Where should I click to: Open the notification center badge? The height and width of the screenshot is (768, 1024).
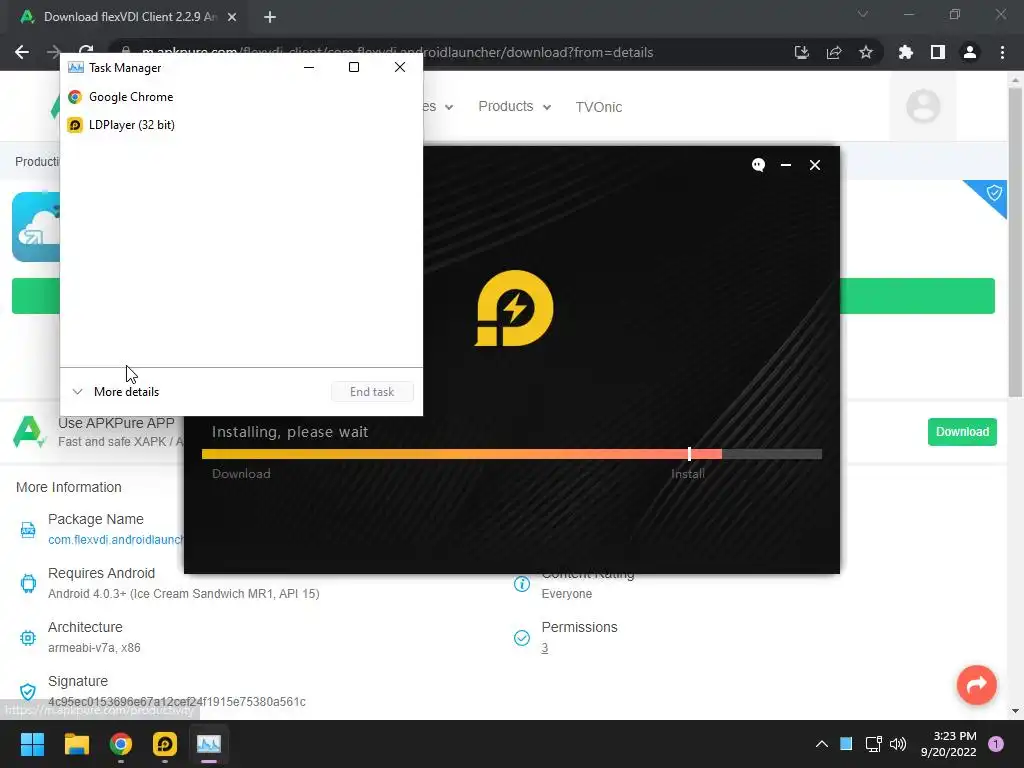(x=995, y=744)
